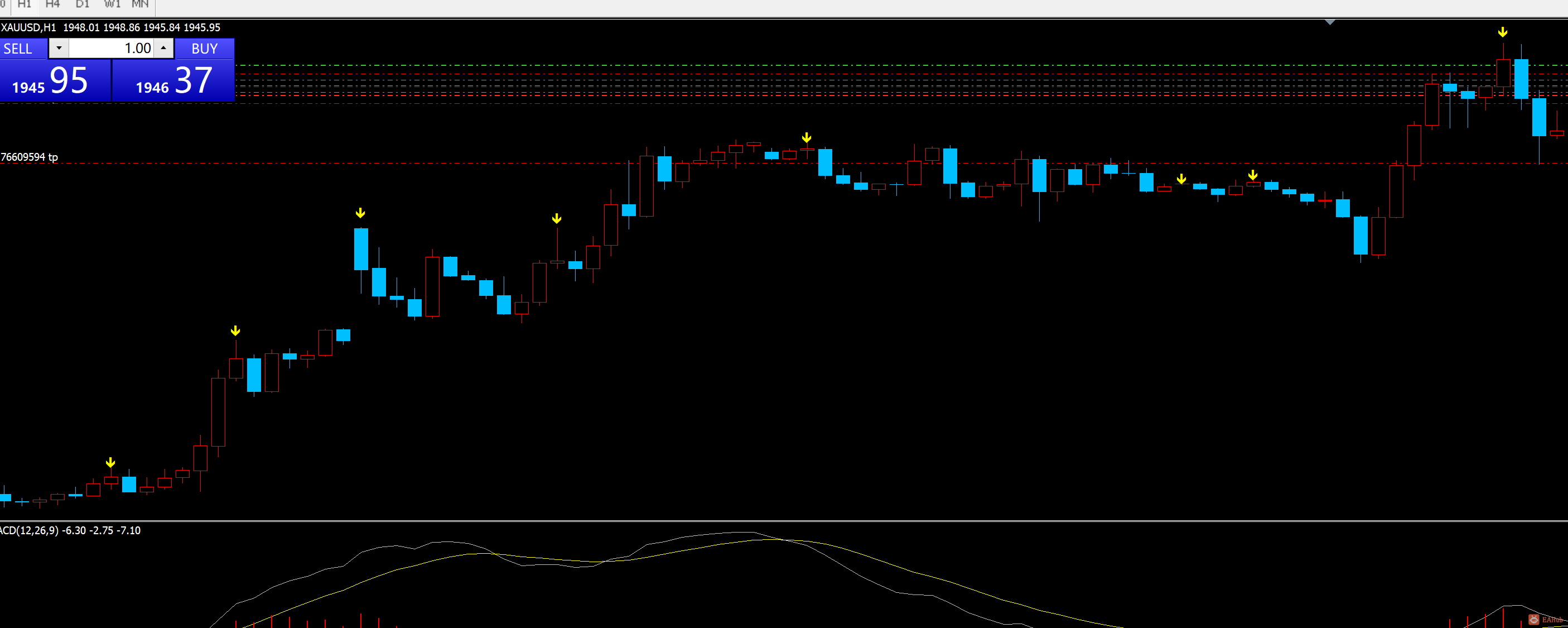Increase volume with the up arrow
The image size is (1568, 628).
click(x=163, y=48)
